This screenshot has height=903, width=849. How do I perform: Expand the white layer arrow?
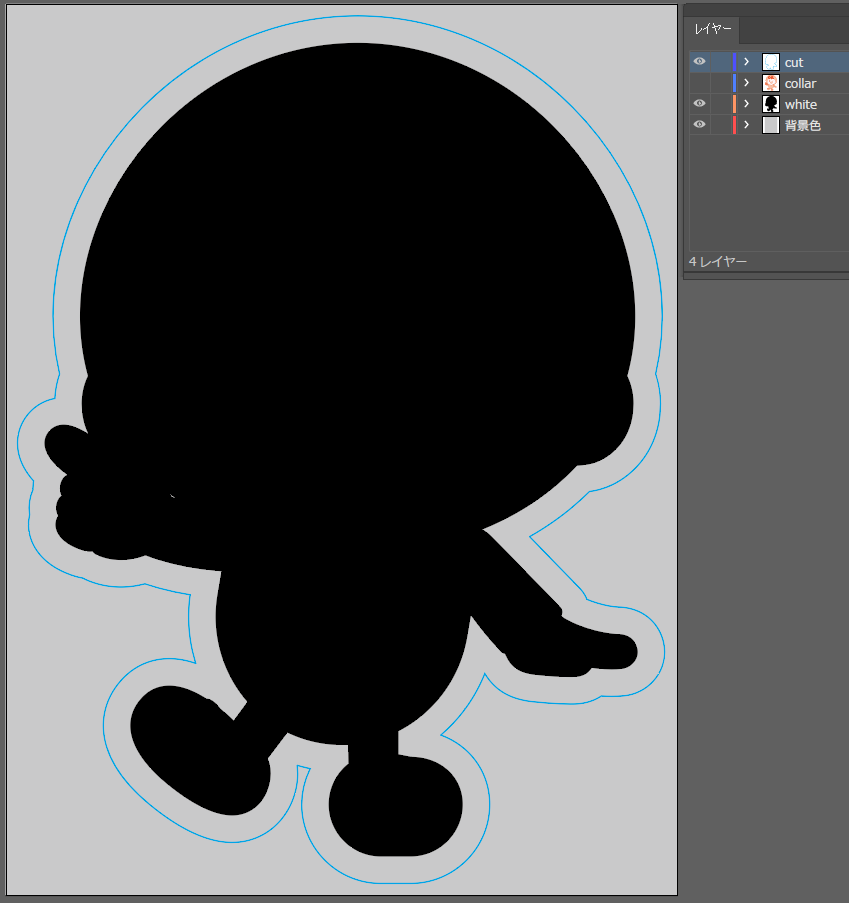pos(746,104)
